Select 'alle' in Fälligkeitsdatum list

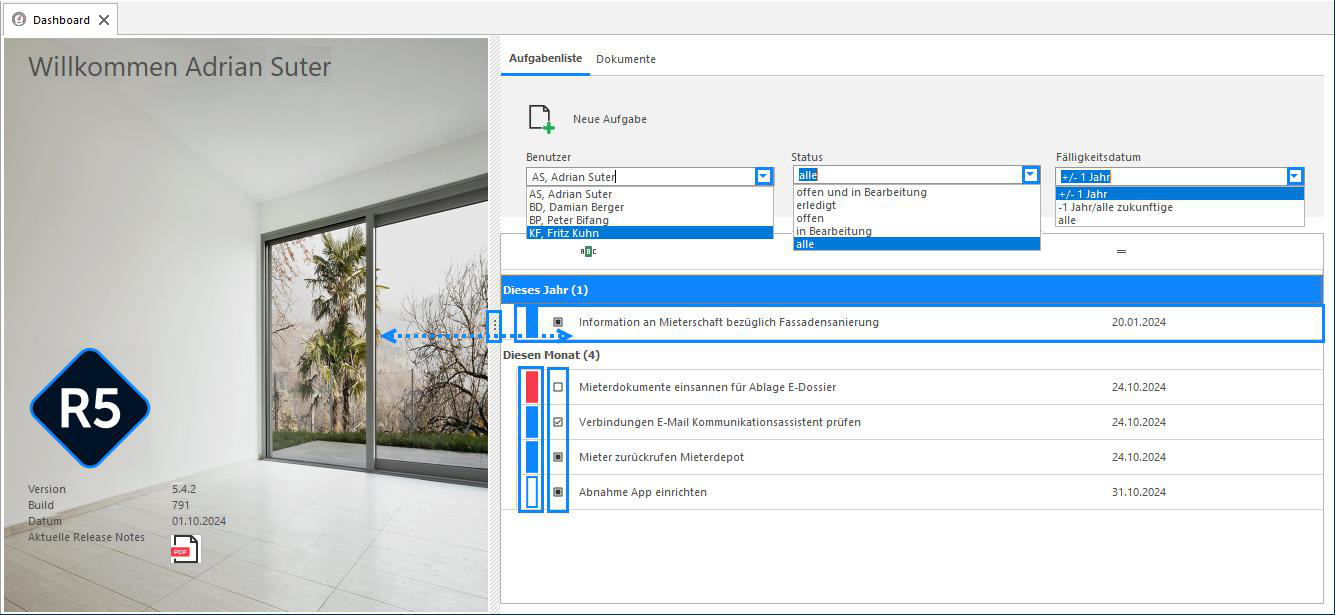(1180, 220)
